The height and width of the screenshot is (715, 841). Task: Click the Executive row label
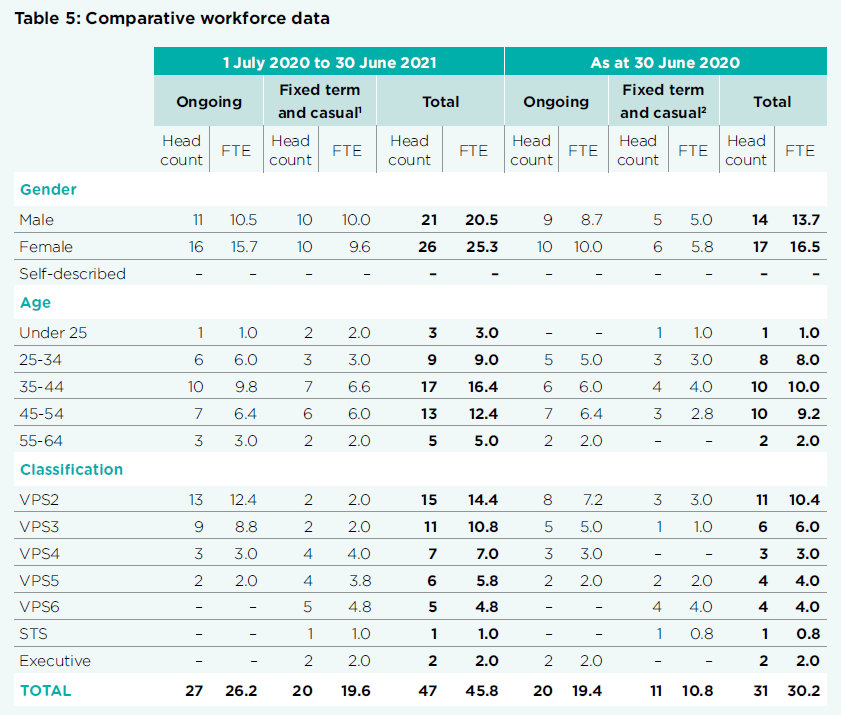point(49,661)
